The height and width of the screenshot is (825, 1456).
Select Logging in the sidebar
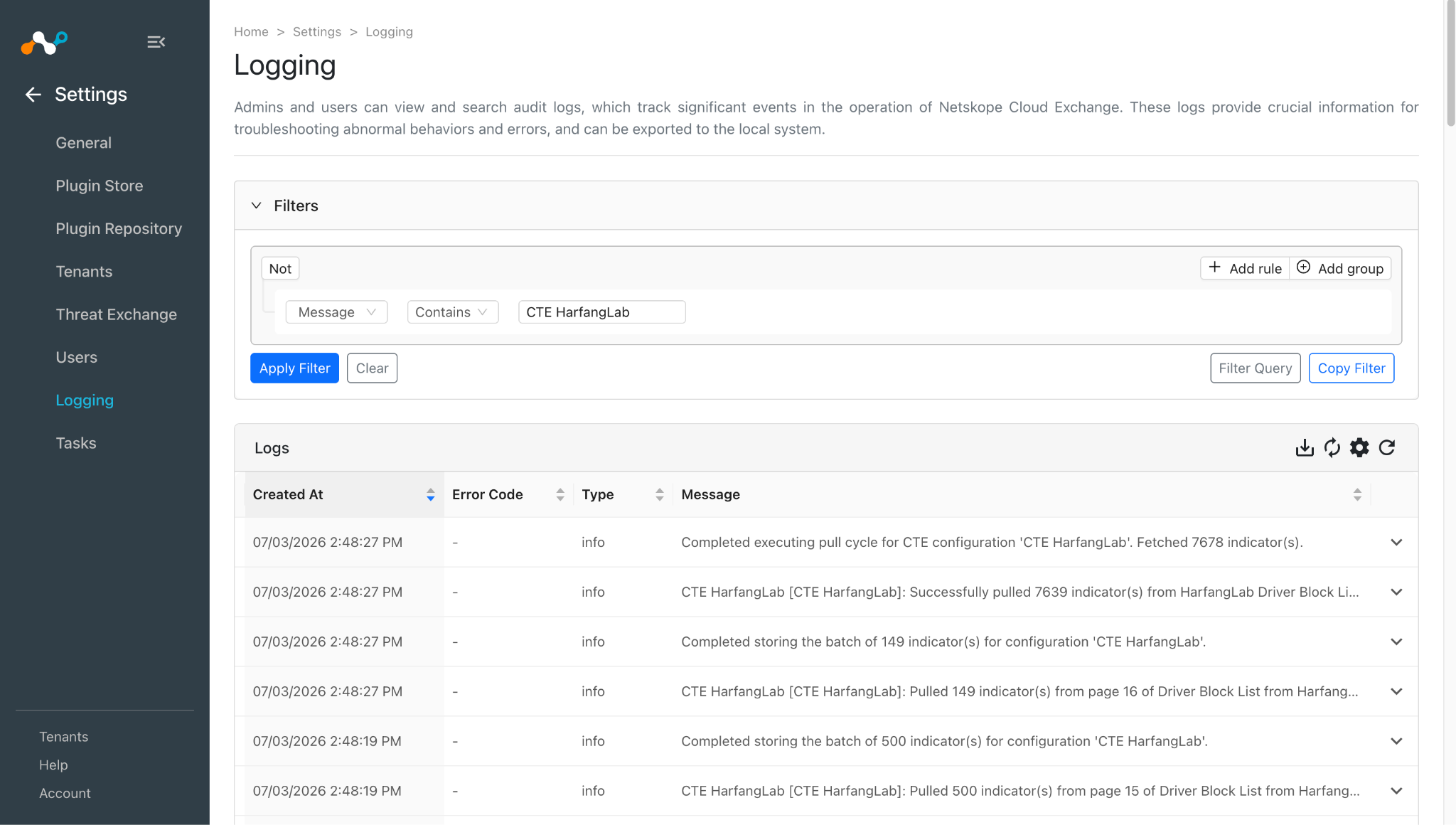pyautogui.click(x=85, y=400)
